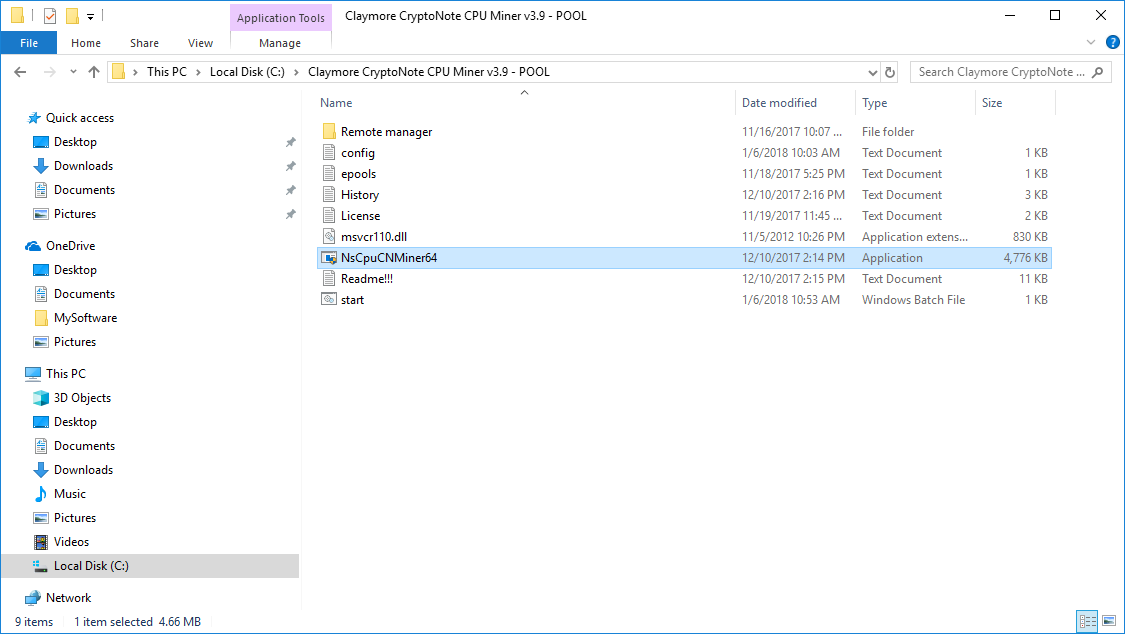Screen dimensions: 1125x634
Task: Open pinned Pictures under Quick access
Action: pos(75,214)
